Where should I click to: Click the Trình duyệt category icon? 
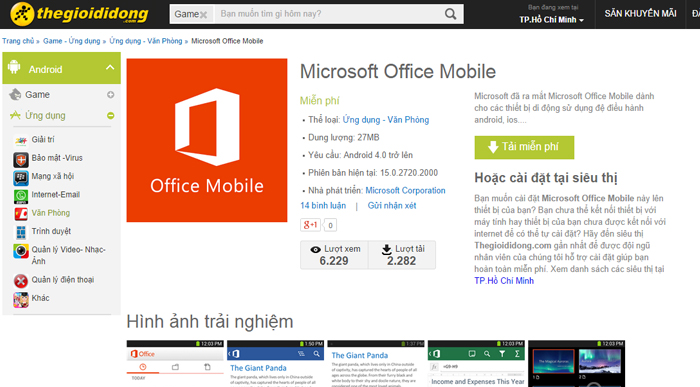click(21, 233)
